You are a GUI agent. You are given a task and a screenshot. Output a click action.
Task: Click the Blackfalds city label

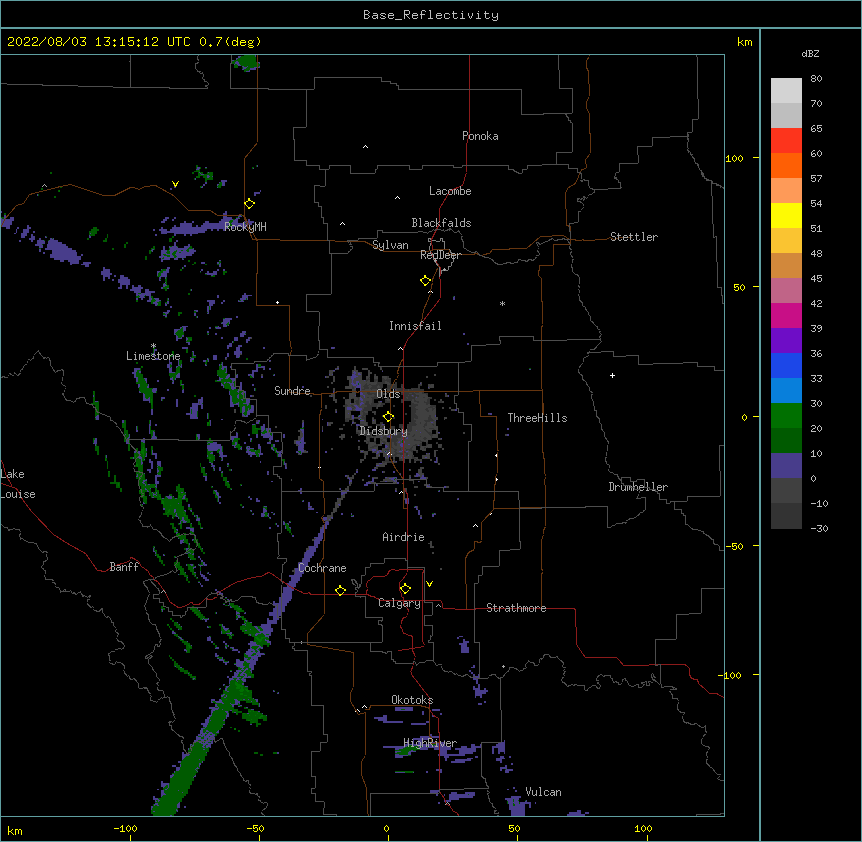coord(441,223)
